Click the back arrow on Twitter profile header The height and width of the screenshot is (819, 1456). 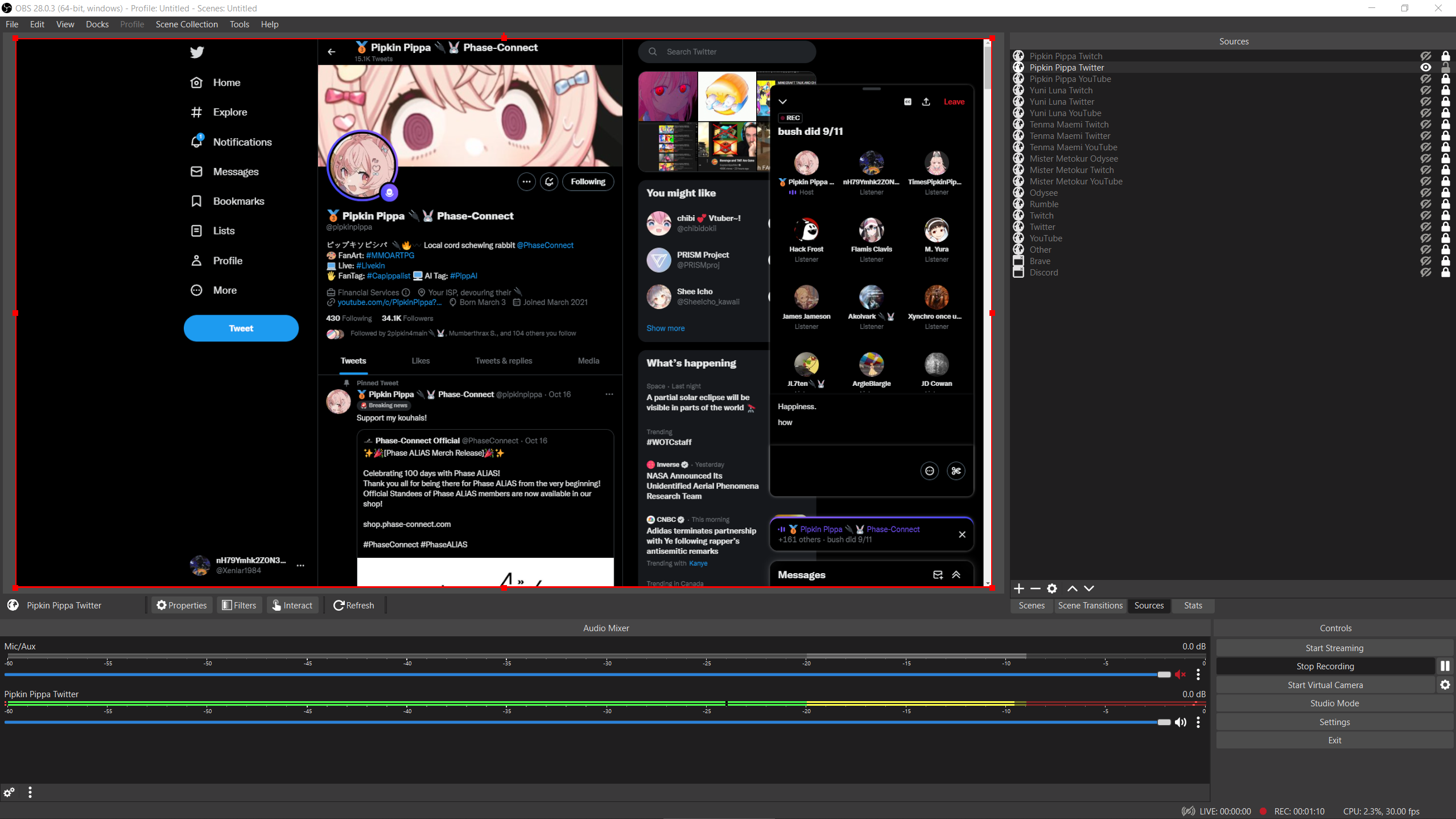point(332,52)
